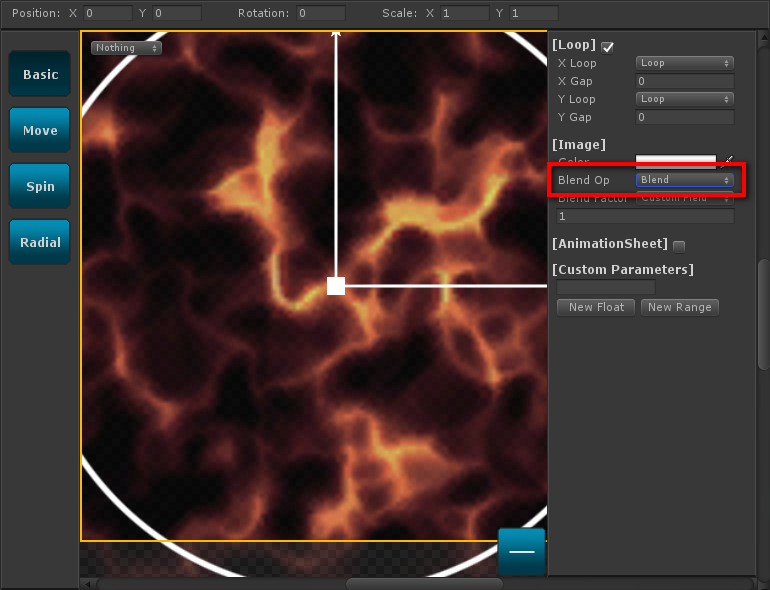Click the X Loop label
Screen dimensions: 770x590
point(577,63)
